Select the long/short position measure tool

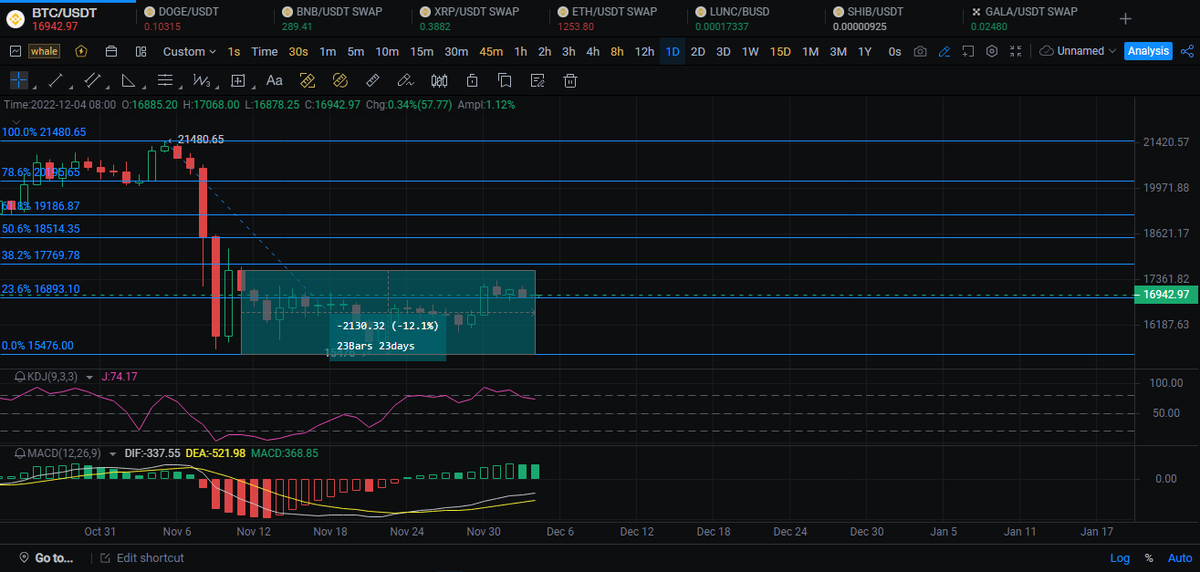click(238, 80)
